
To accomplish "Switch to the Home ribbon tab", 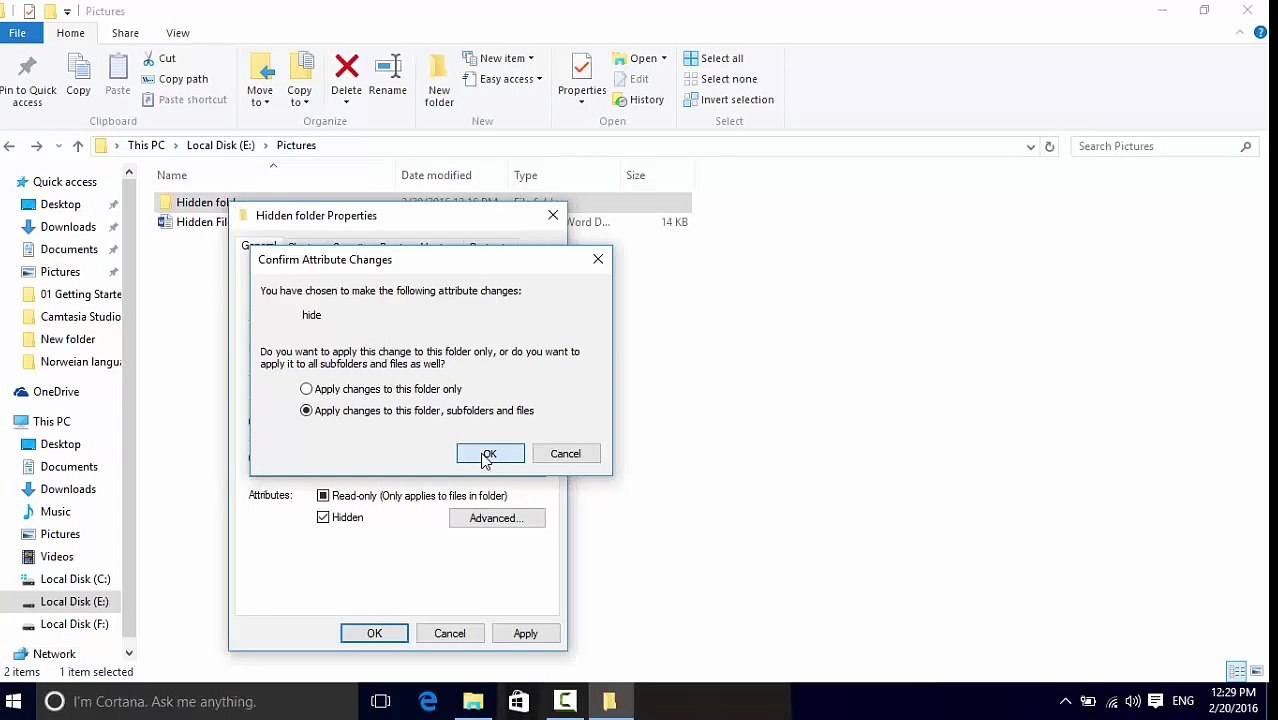I will pos(70,33).
